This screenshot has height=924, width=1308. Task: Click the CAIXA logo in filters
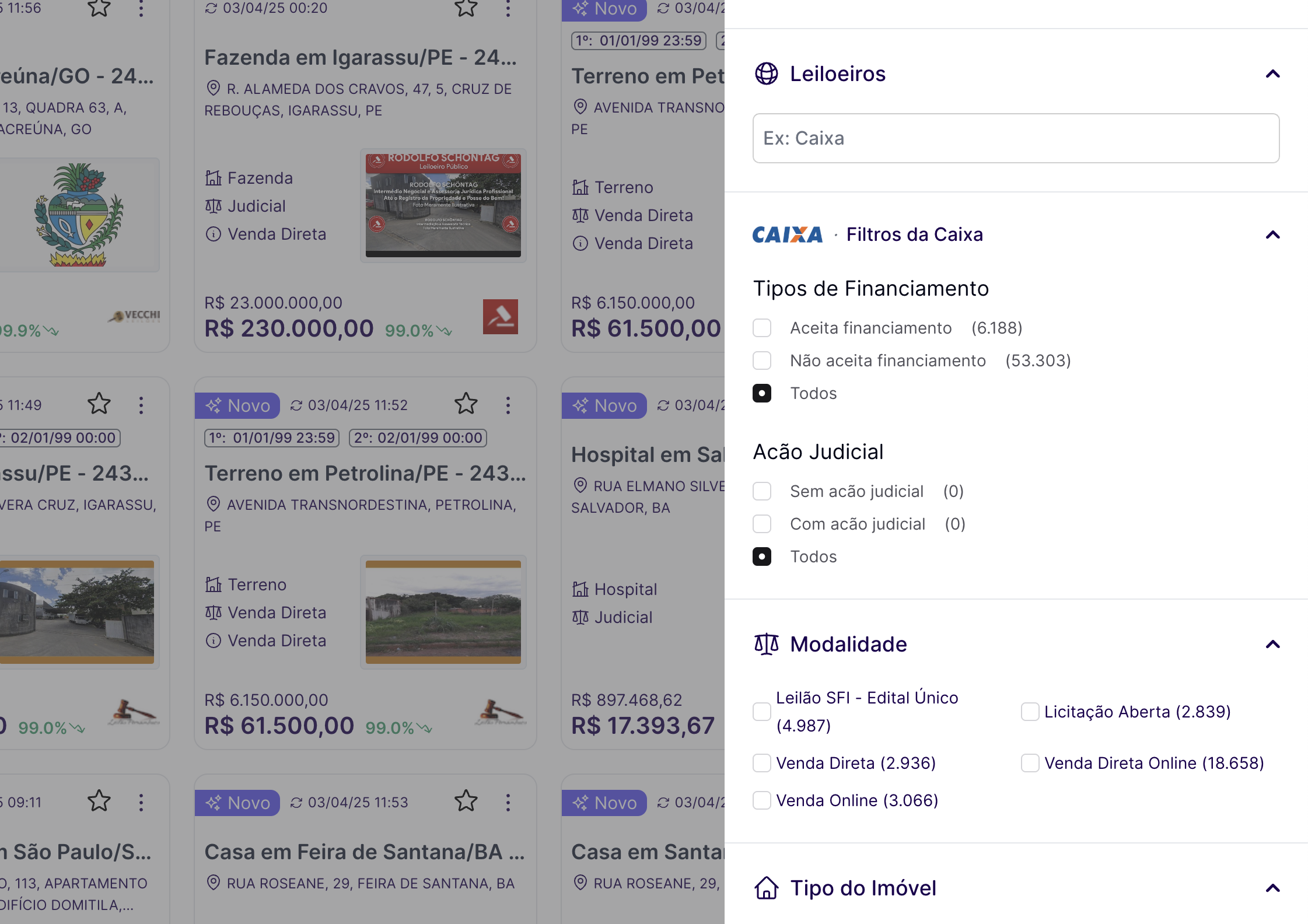click(x=787, y=235)
